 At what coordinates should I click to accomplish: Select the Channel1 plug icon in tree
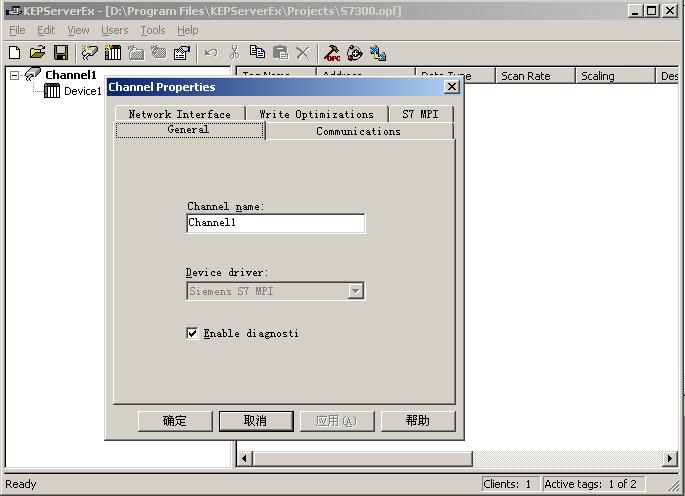[33, 74]
